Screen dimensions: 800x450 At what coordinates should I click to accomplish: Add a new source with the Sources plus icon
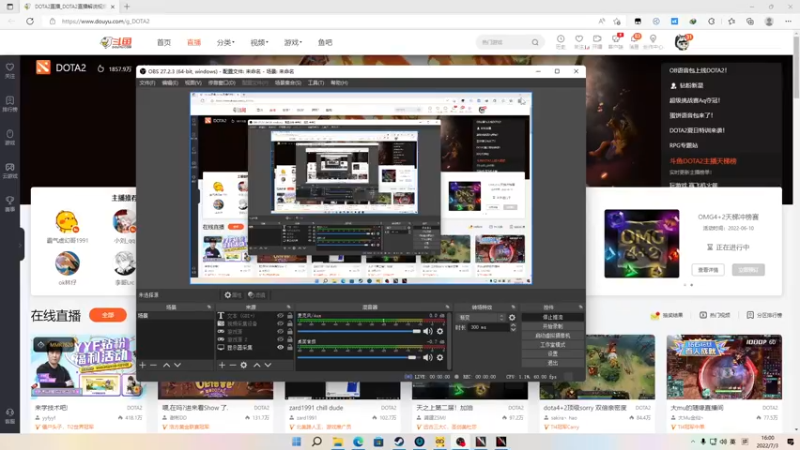tap(222, 365)
